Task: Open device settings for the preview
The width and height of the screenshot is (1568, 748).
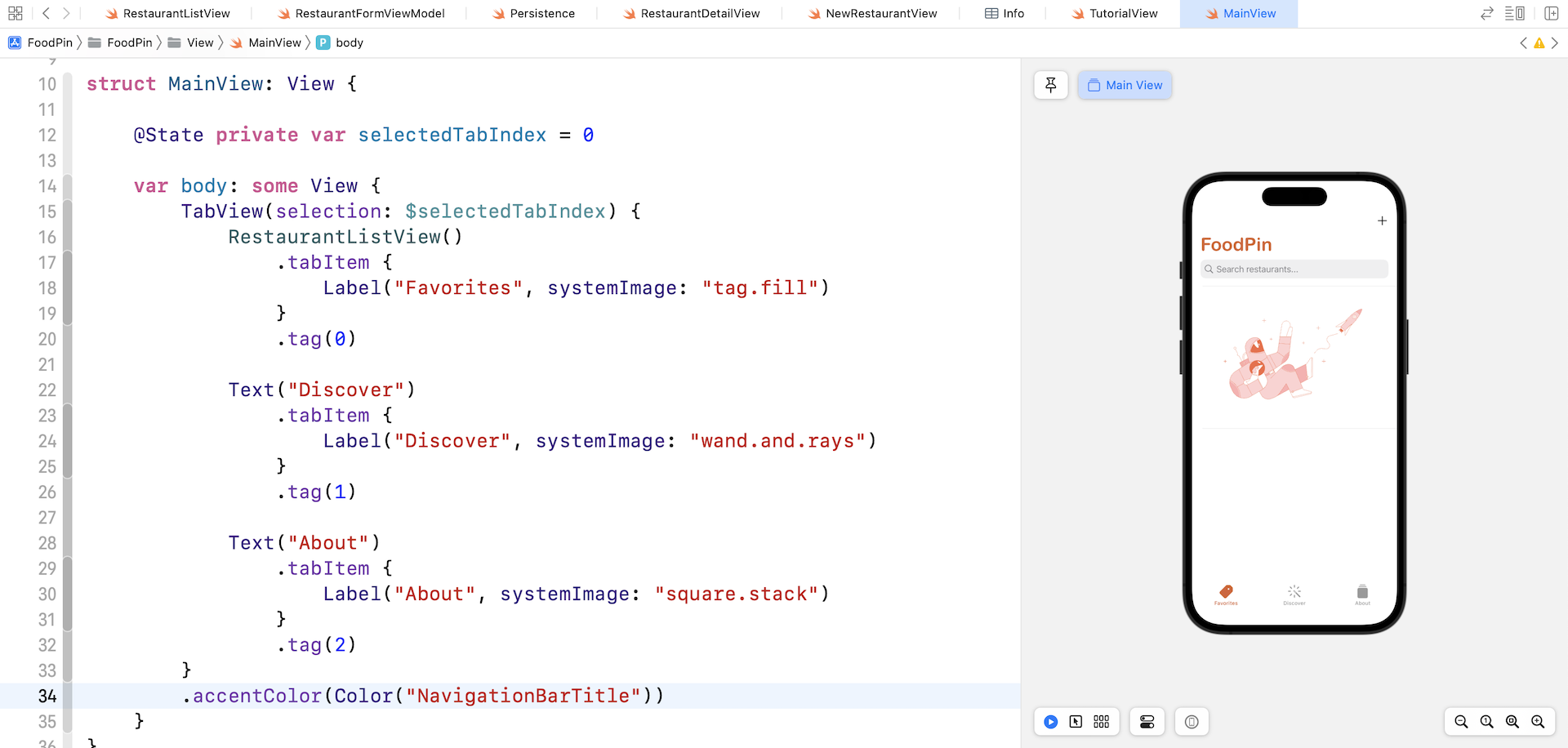Action: point(1147,722)
